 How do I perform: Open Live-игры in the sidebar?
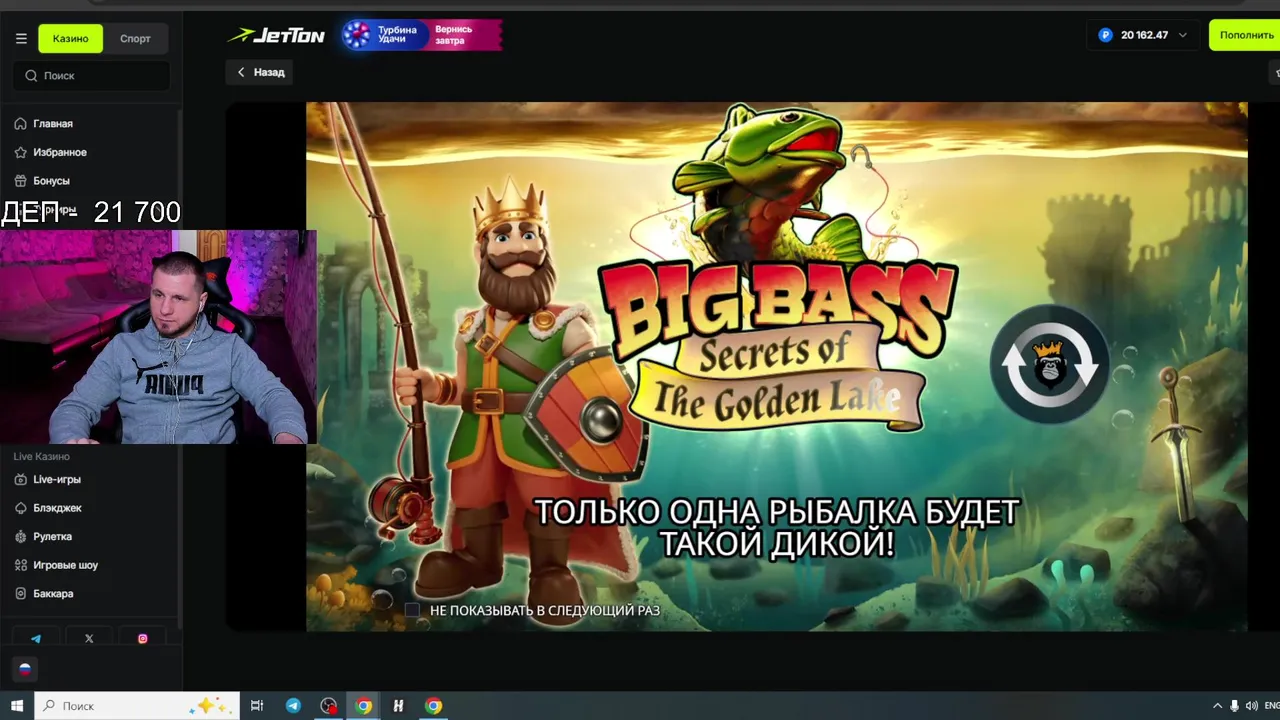56,479
